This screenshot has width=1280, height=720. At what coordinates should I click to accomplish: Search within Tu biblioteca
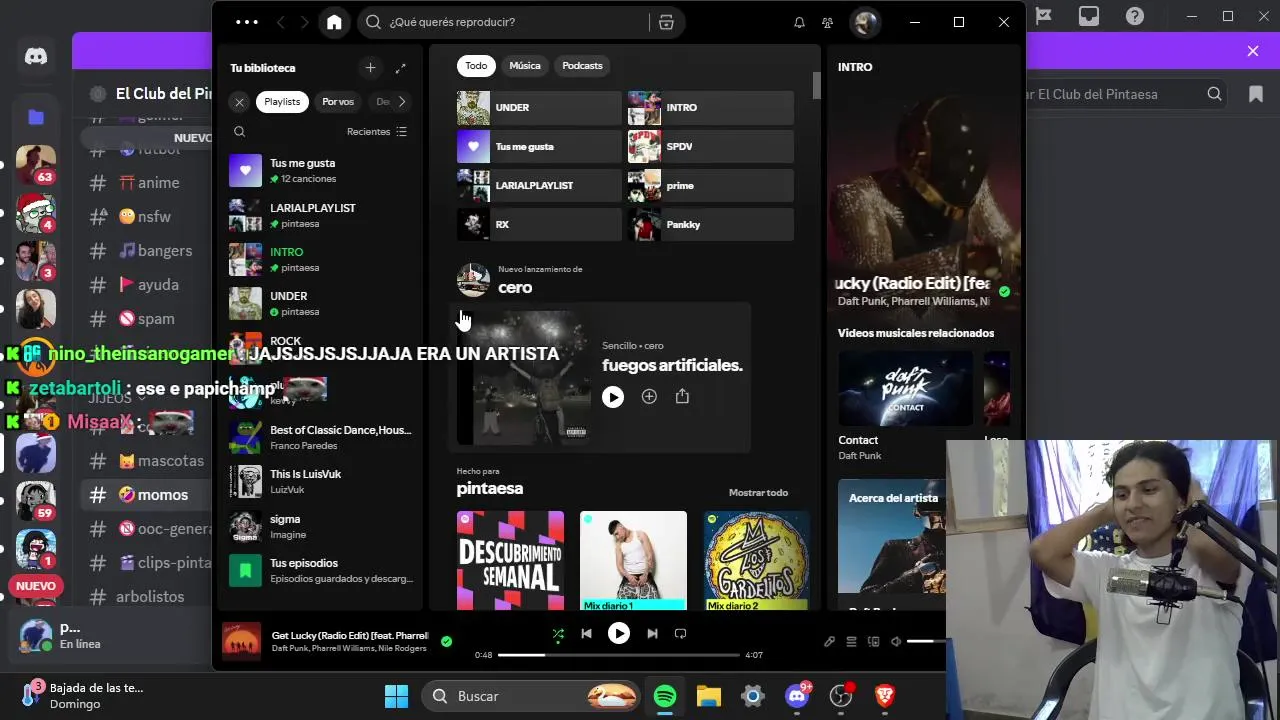[x=239, y=131]
